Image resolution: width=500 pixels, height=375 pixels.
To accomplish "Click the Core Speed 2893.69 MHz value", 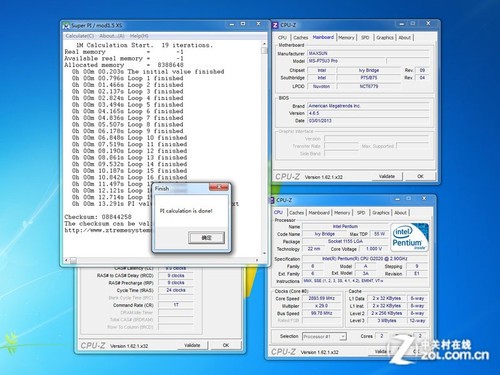I will click(321, 298).
